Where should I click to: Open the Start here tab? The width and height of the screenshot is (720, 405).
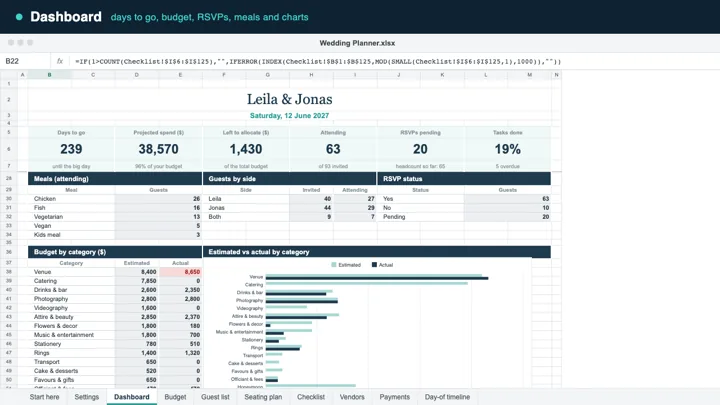click(x=45, y=397)
